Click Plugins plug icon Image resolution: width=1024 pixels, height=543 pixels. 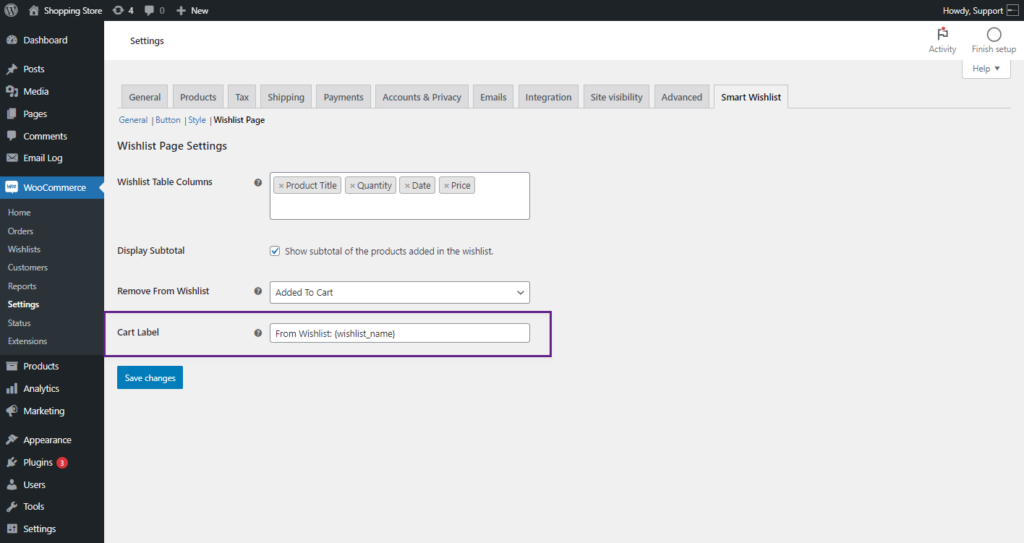coord(12,462)
